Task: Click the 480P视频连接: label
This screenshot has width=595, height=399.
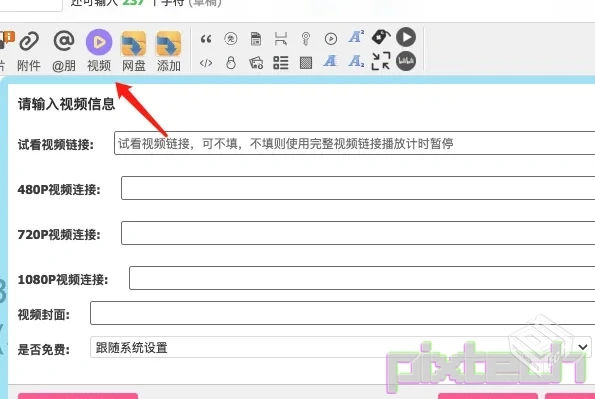Action: (59, 189)
